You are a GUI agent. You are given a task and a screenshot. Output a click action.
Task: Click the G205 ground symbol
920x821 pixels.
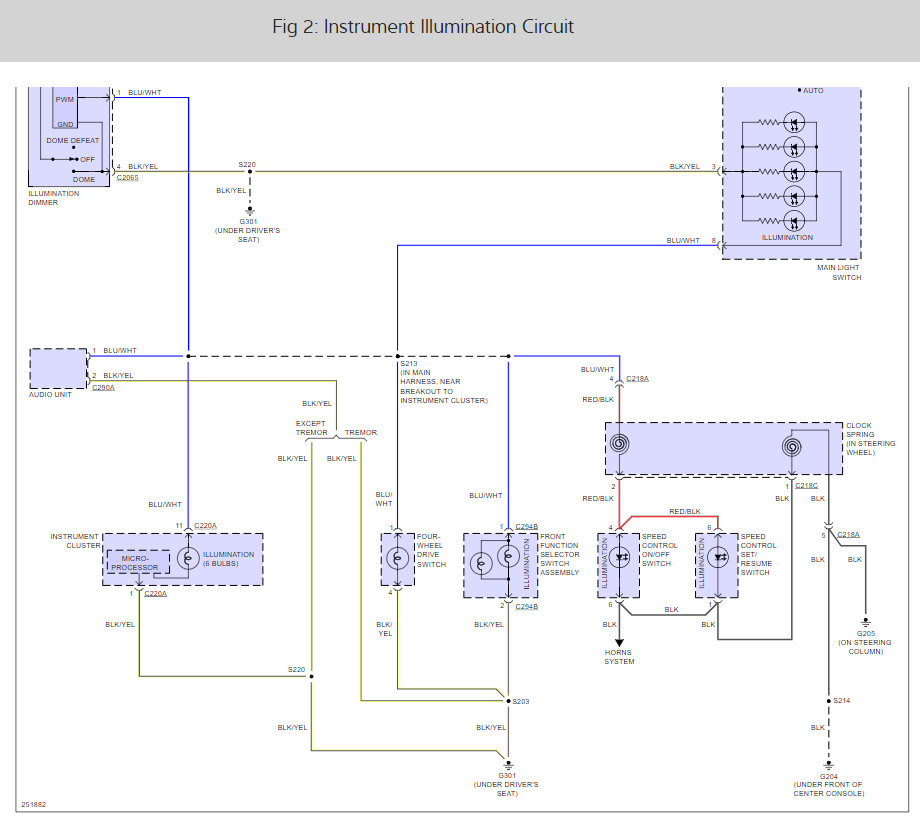click(x=865, y=622)
